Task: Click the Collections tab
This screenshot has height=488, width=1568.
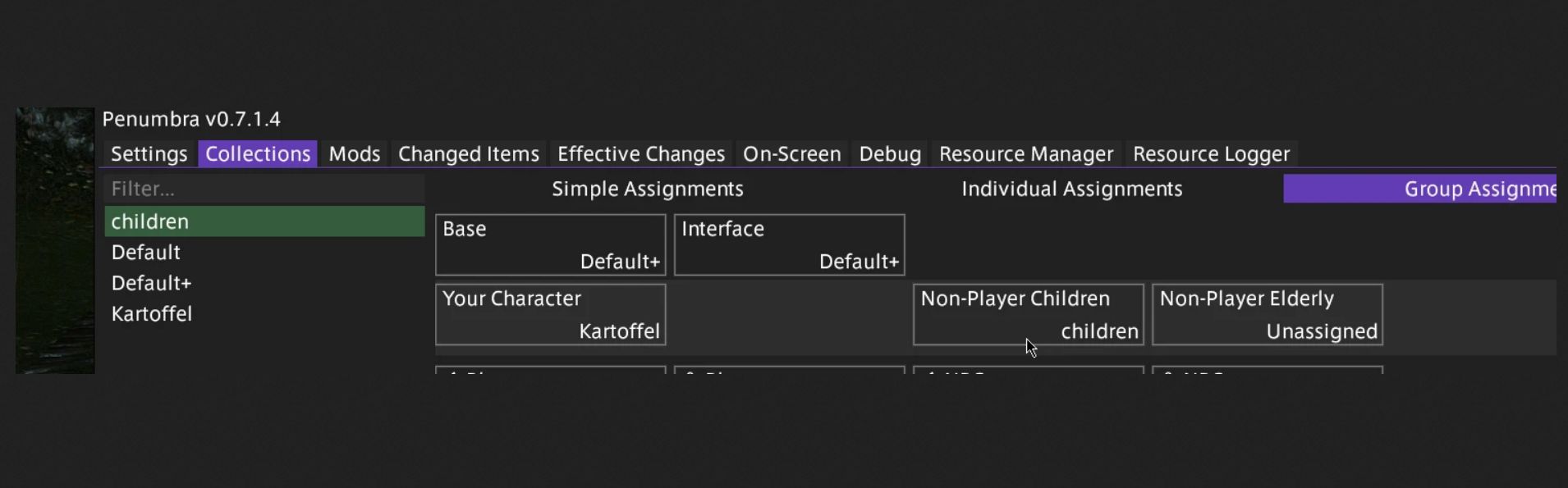Action: coord(258,154)
